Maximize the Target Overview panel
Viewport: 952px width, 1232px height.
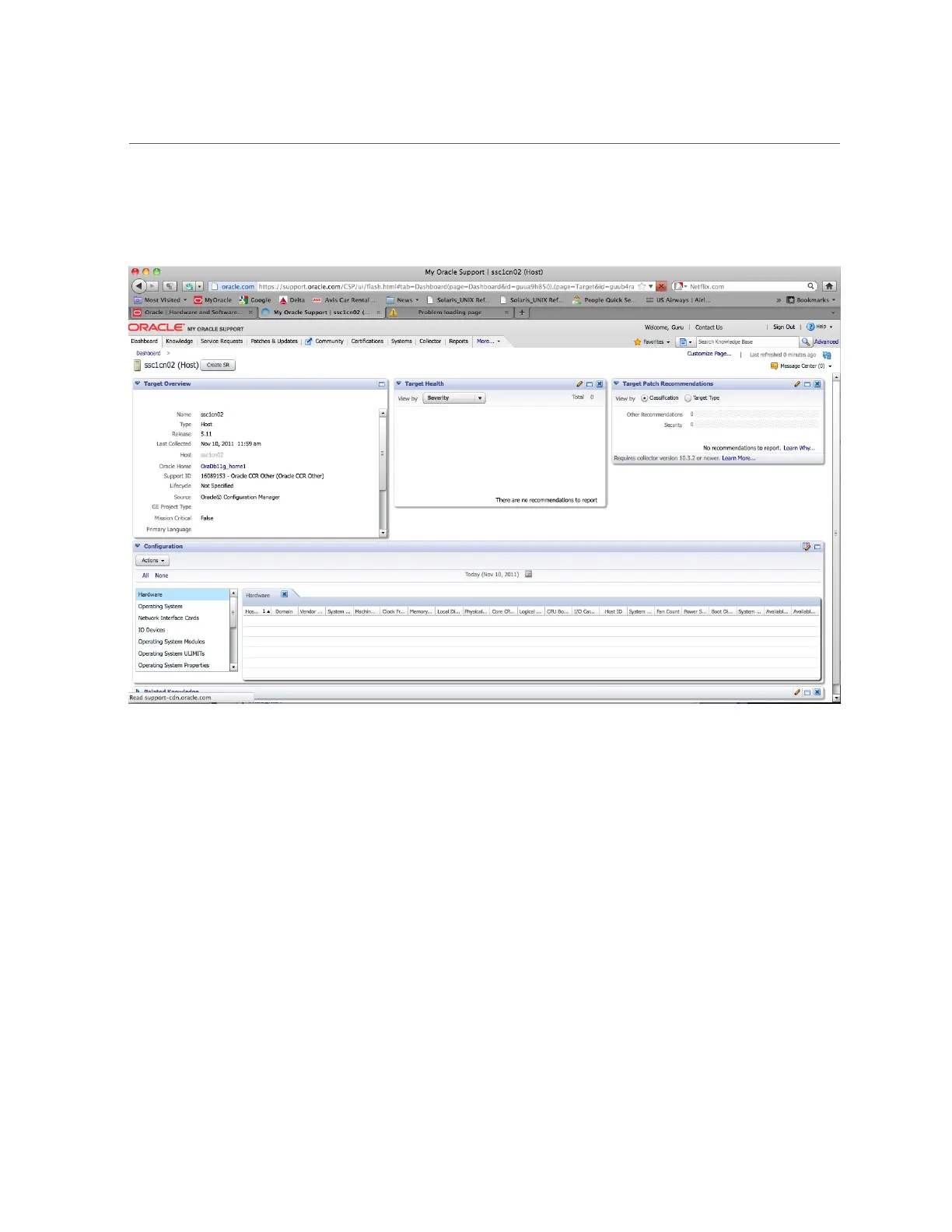(x=382, y=384)
